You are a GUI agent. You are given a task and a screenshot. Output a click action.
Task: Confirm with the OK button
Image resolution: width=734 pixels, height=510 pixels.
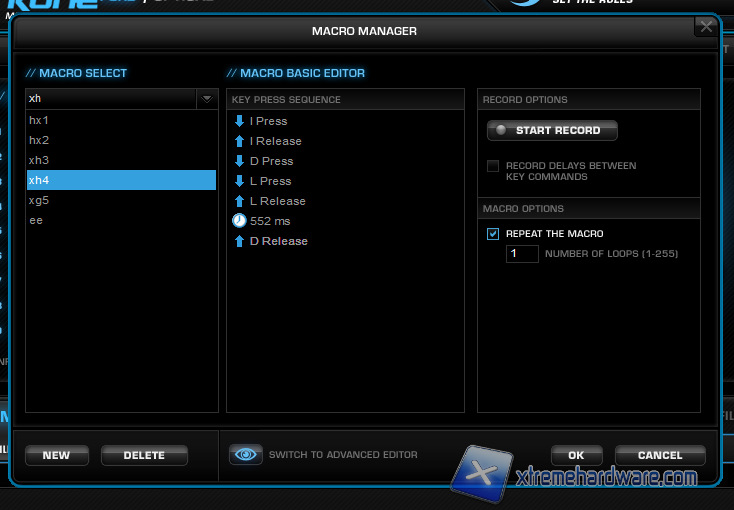[575, 456]
